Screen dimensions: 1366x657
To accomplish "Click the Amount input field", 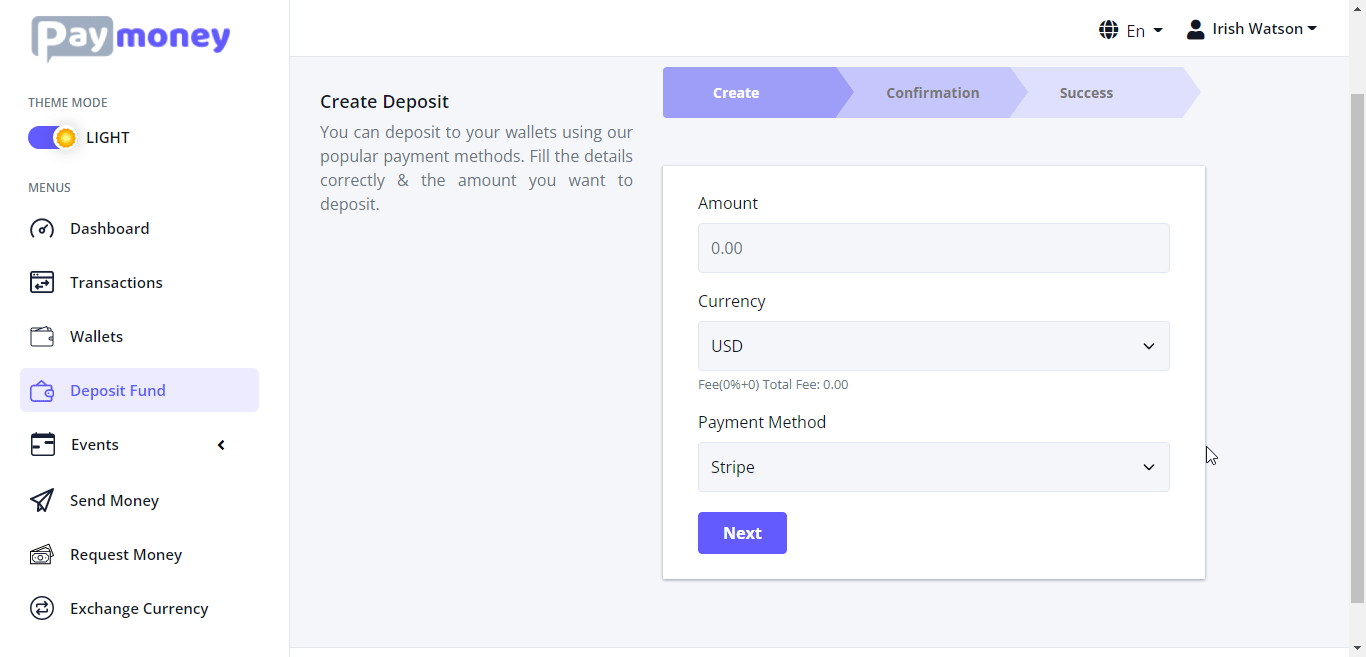I will [933, 248].
